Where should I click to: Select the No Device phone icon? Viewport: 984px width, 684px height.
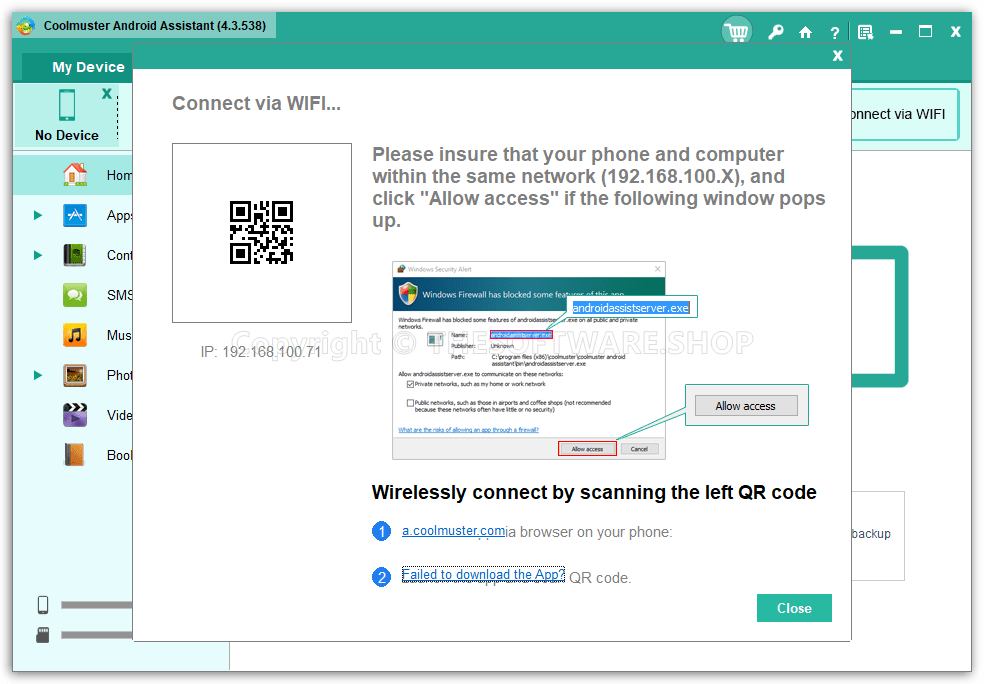click(67, 104)
